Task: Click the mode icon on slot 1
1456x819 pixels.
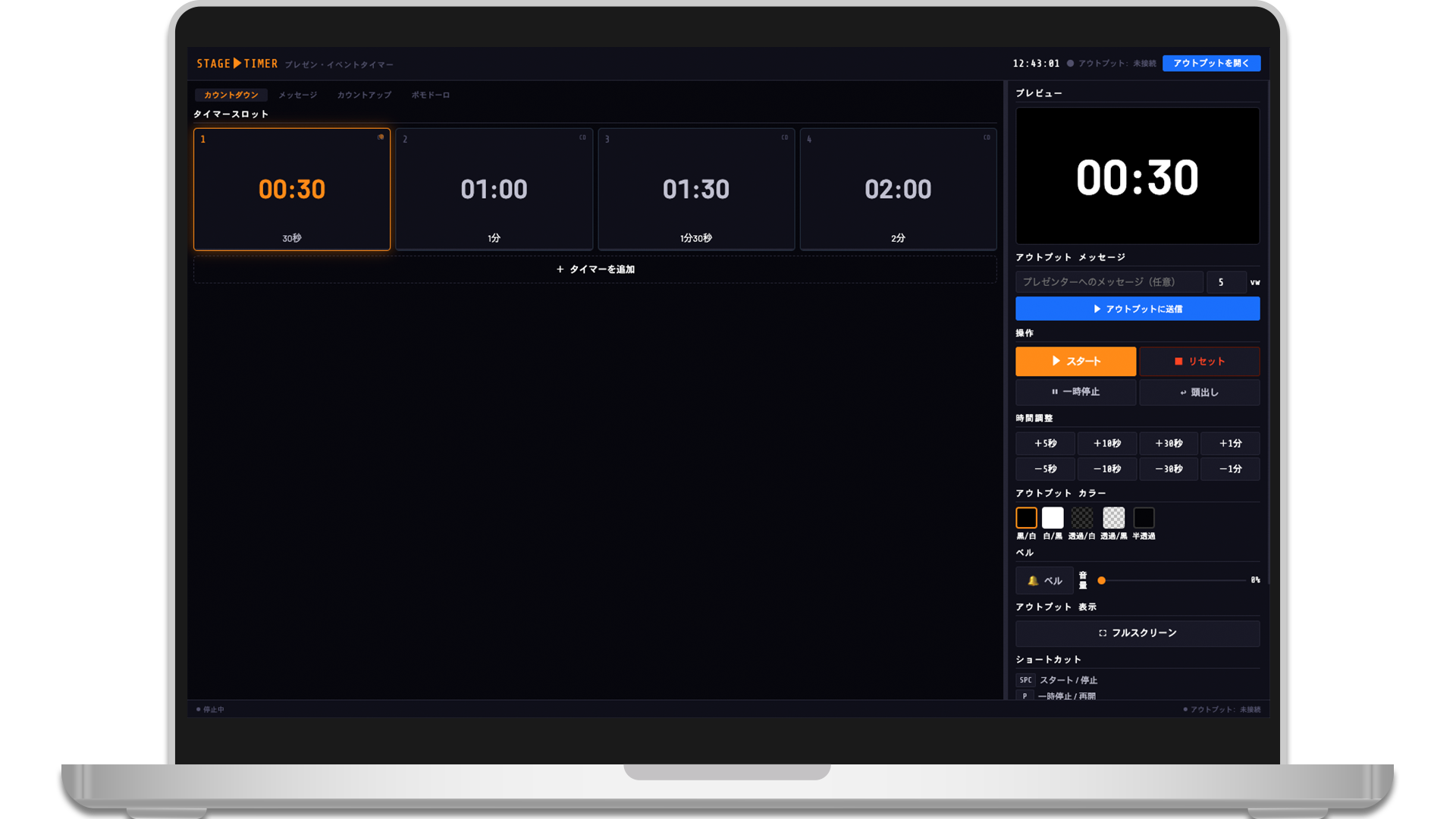Action: pyautogui.click(x=381, y=137)
